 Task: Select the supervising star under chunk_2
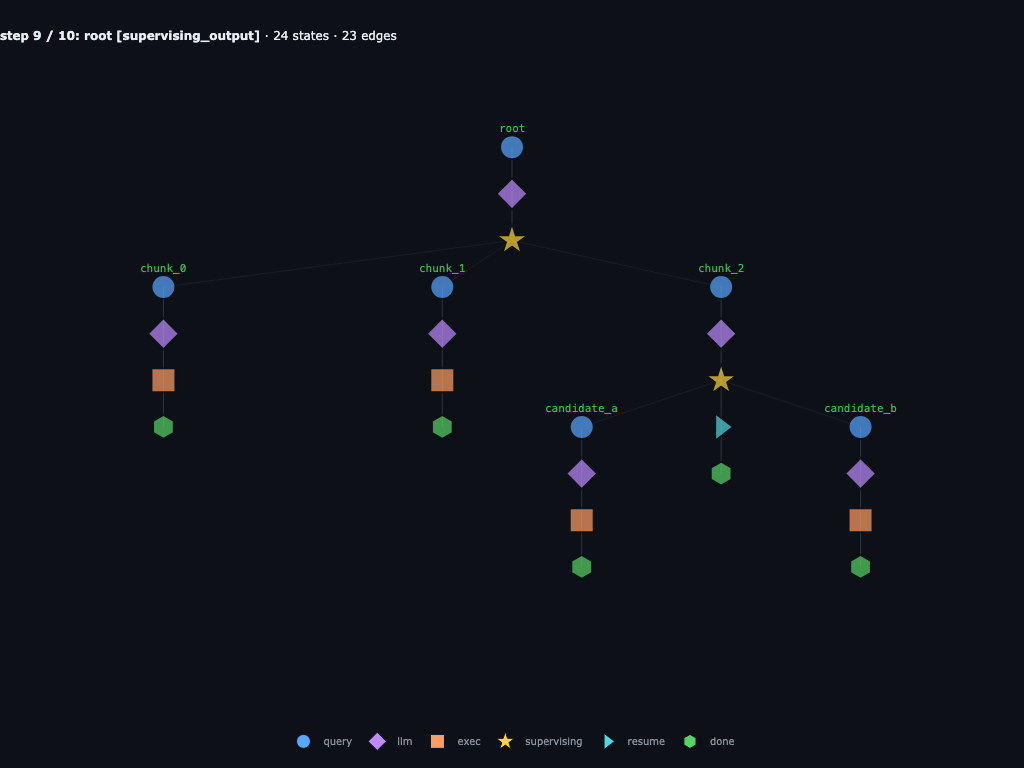tap(721, 380)
